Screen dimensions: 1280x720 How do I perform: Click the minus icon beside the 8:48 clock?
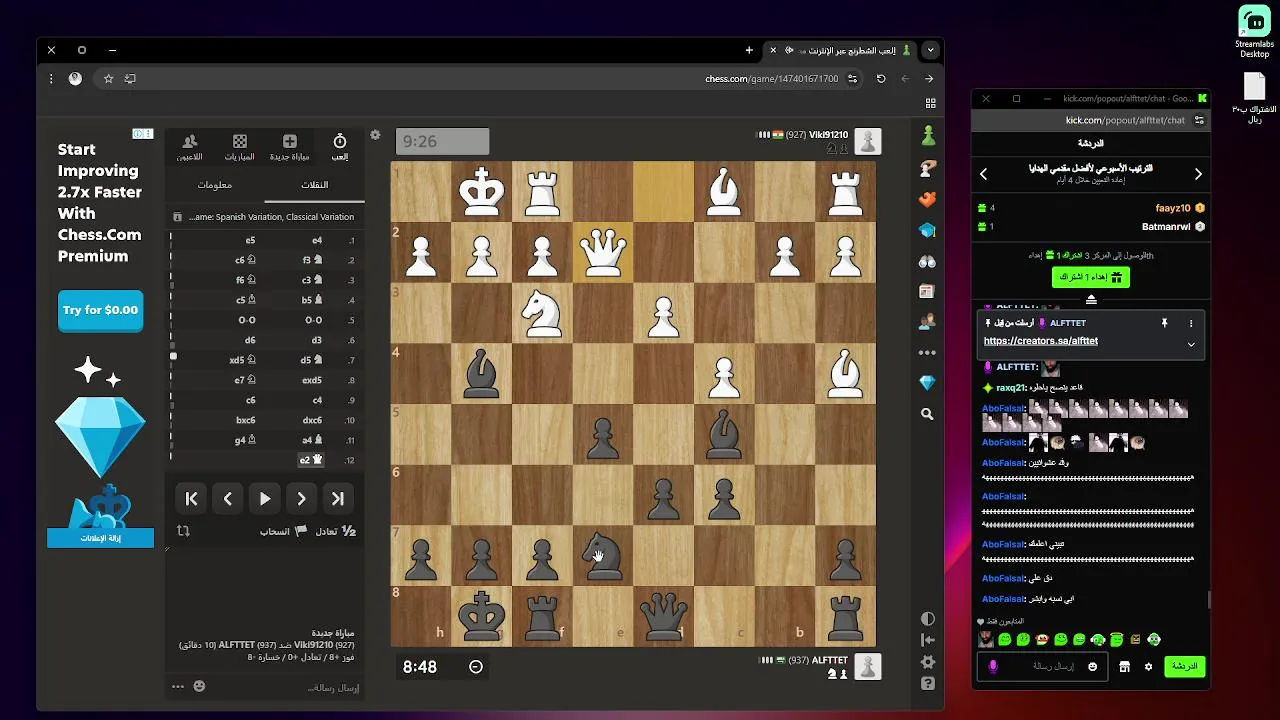pos(476,667)
